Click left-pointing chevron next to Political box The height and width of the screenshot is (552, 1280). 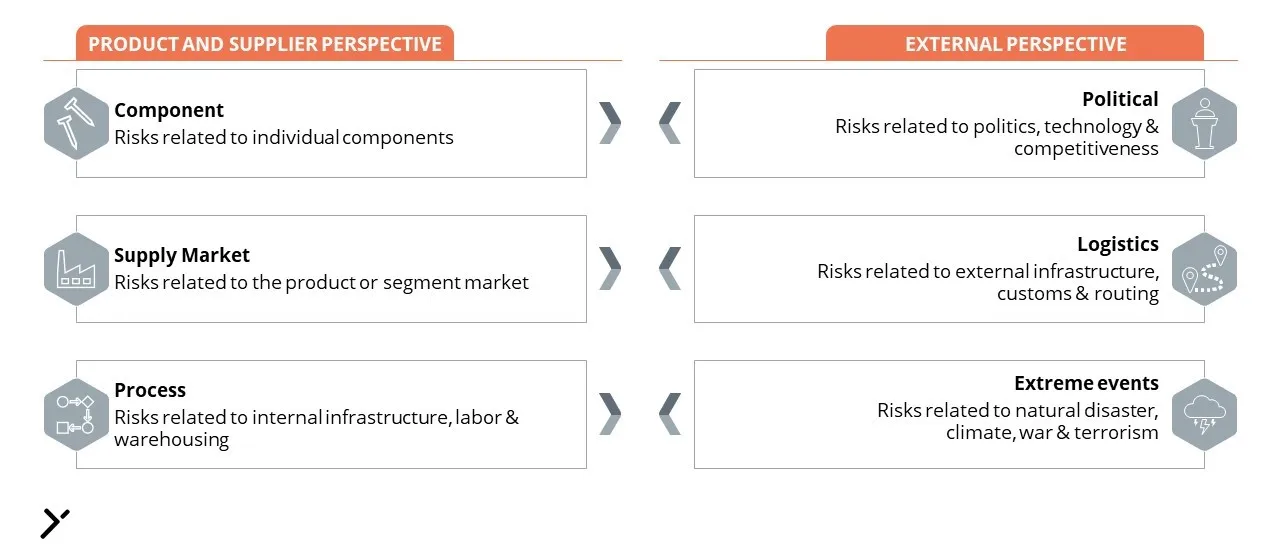[x=670, y=123]
